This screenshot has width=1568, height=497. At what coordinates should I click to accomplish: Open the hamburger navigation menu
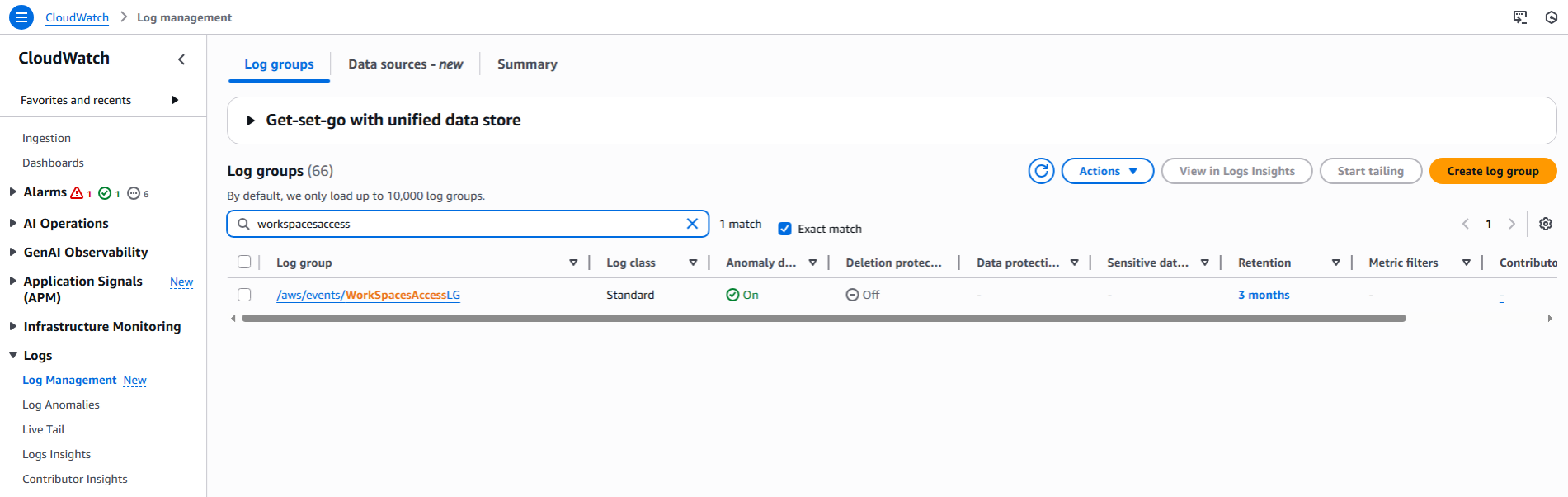21,17
